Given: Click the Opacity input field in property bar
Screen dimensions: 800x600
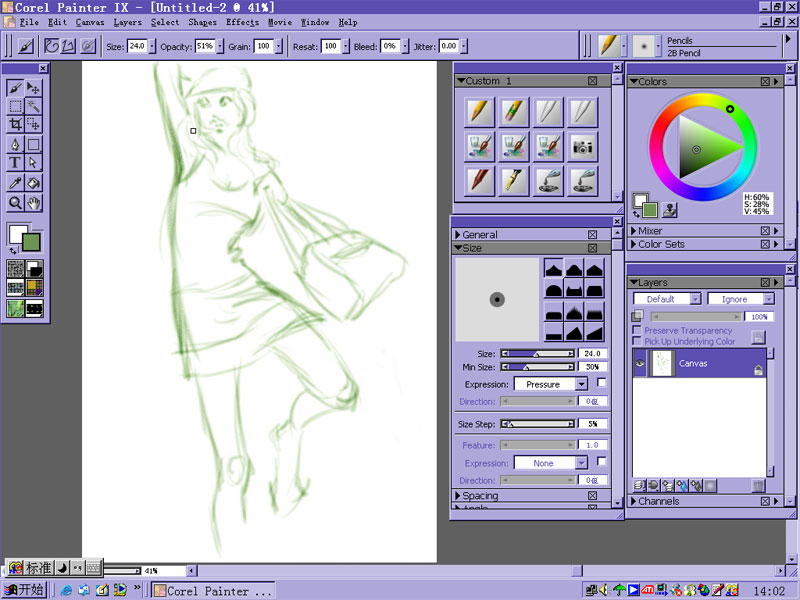Looking at the screenshot, I should pos(205,46).
